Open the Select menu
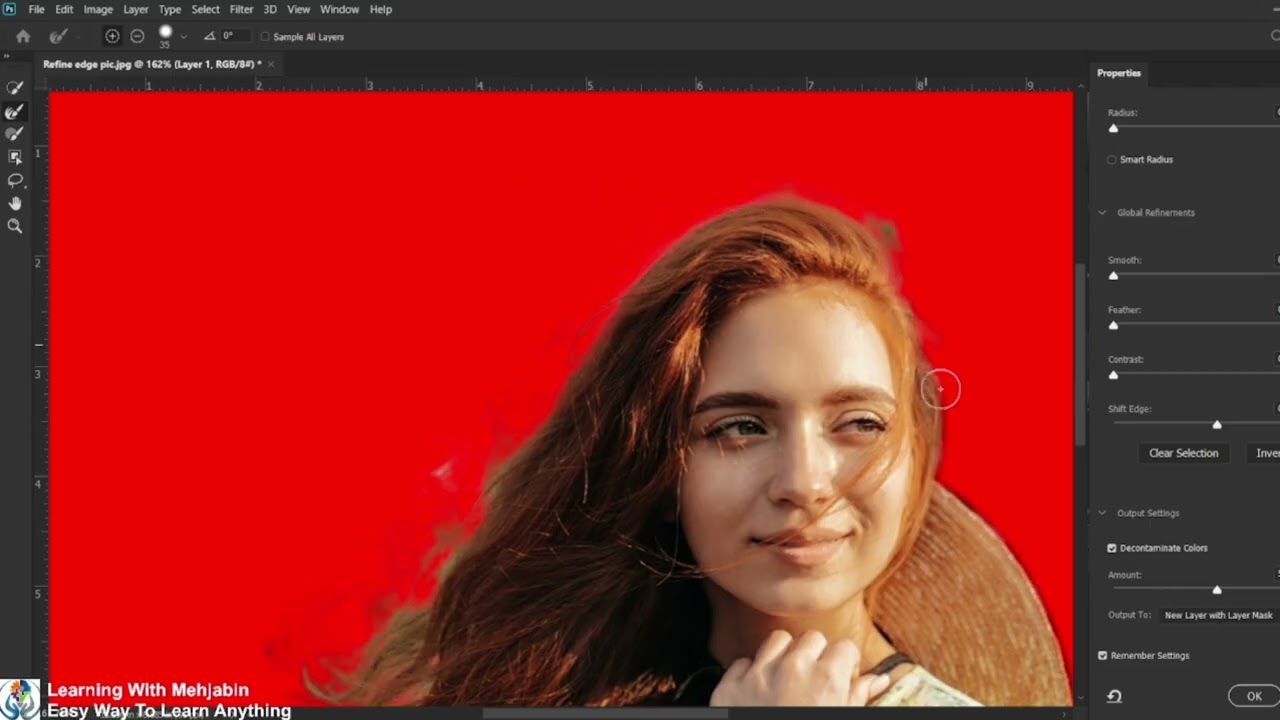 [206, 9]
